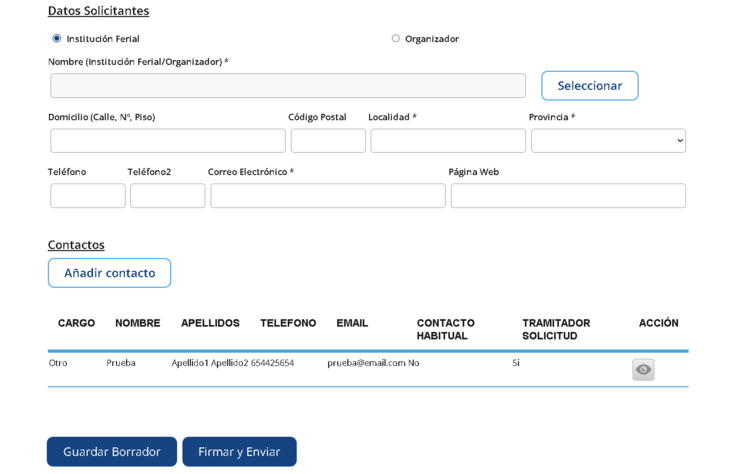This screenshot has width=736, height=474.
Task: Click the Página Web text field
Action: pyautogui.click(x=568, y=196)
